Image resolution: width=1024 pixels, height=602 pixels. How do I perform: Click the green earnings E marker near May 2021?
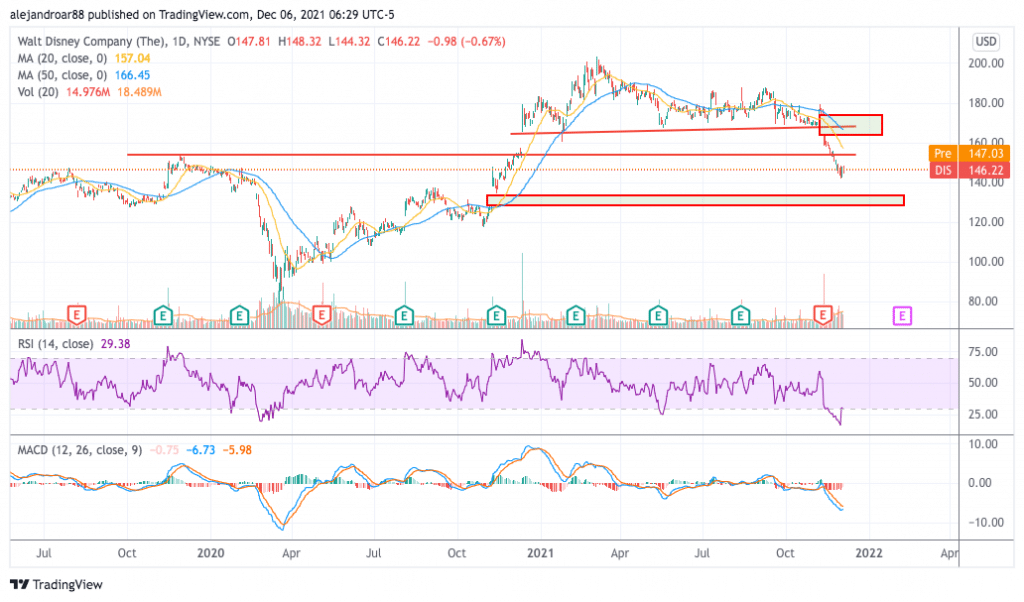(658, 316)
